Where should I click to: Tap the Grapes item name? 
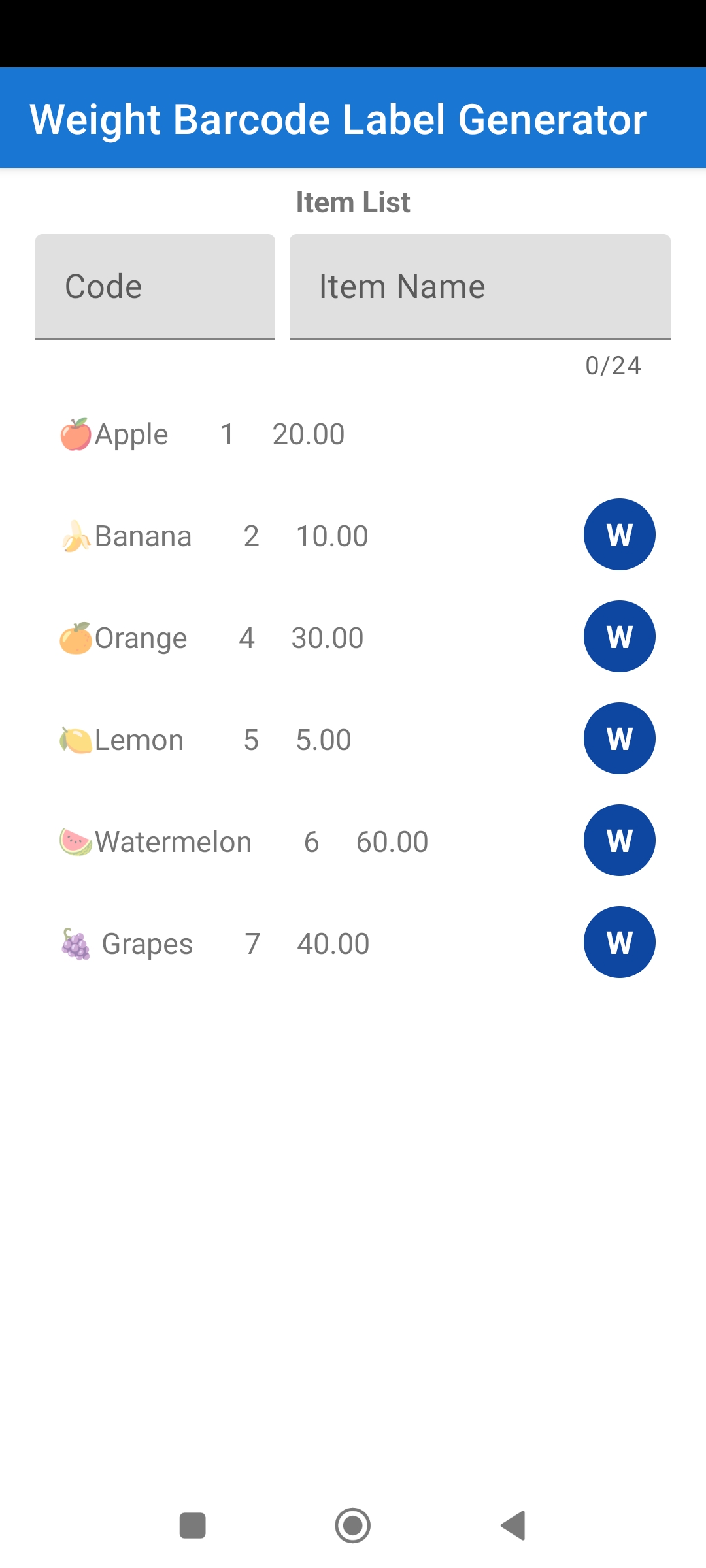point(148,944)
